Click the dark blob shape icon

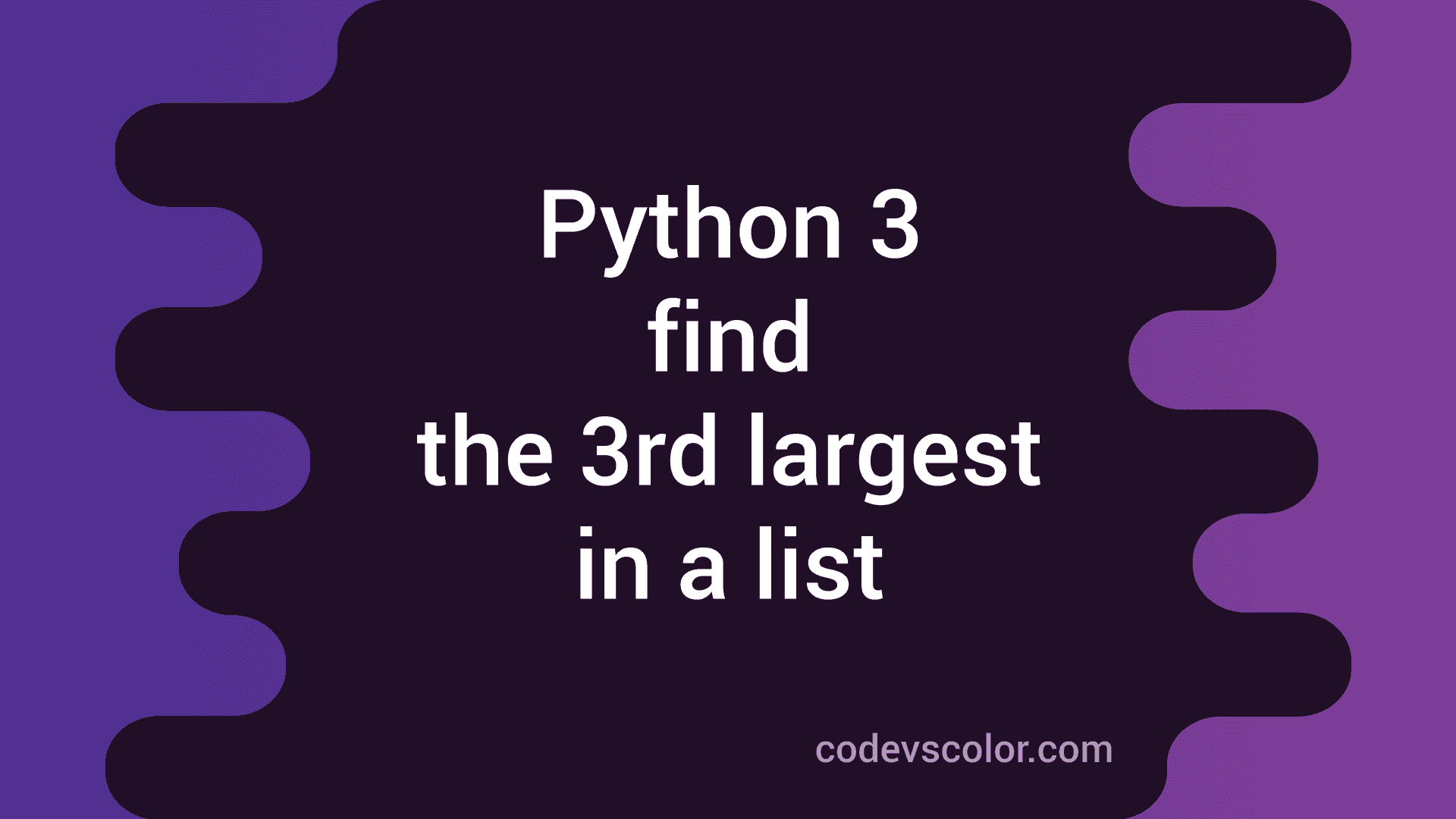(x=728, y=410)
